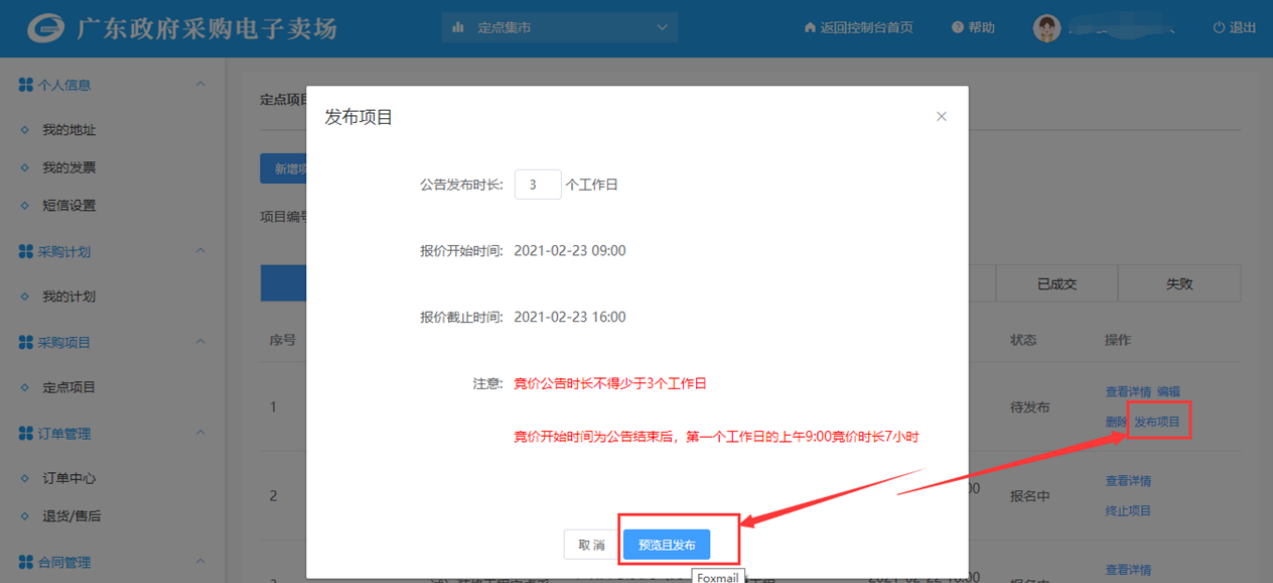Collapse the 合同管理 sidebar section
The height and width of the screenshot is (583, 1273).
[x=200, y=562]
